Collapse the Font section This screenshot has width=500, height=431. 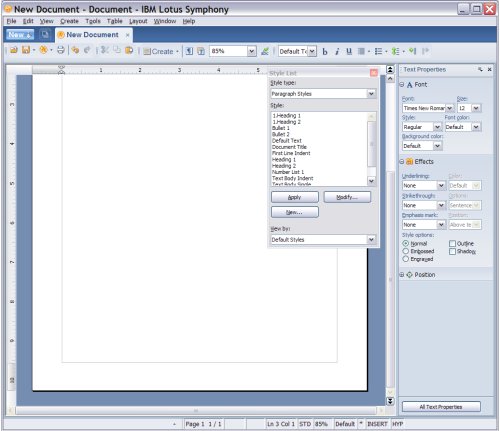pos(402,85)
